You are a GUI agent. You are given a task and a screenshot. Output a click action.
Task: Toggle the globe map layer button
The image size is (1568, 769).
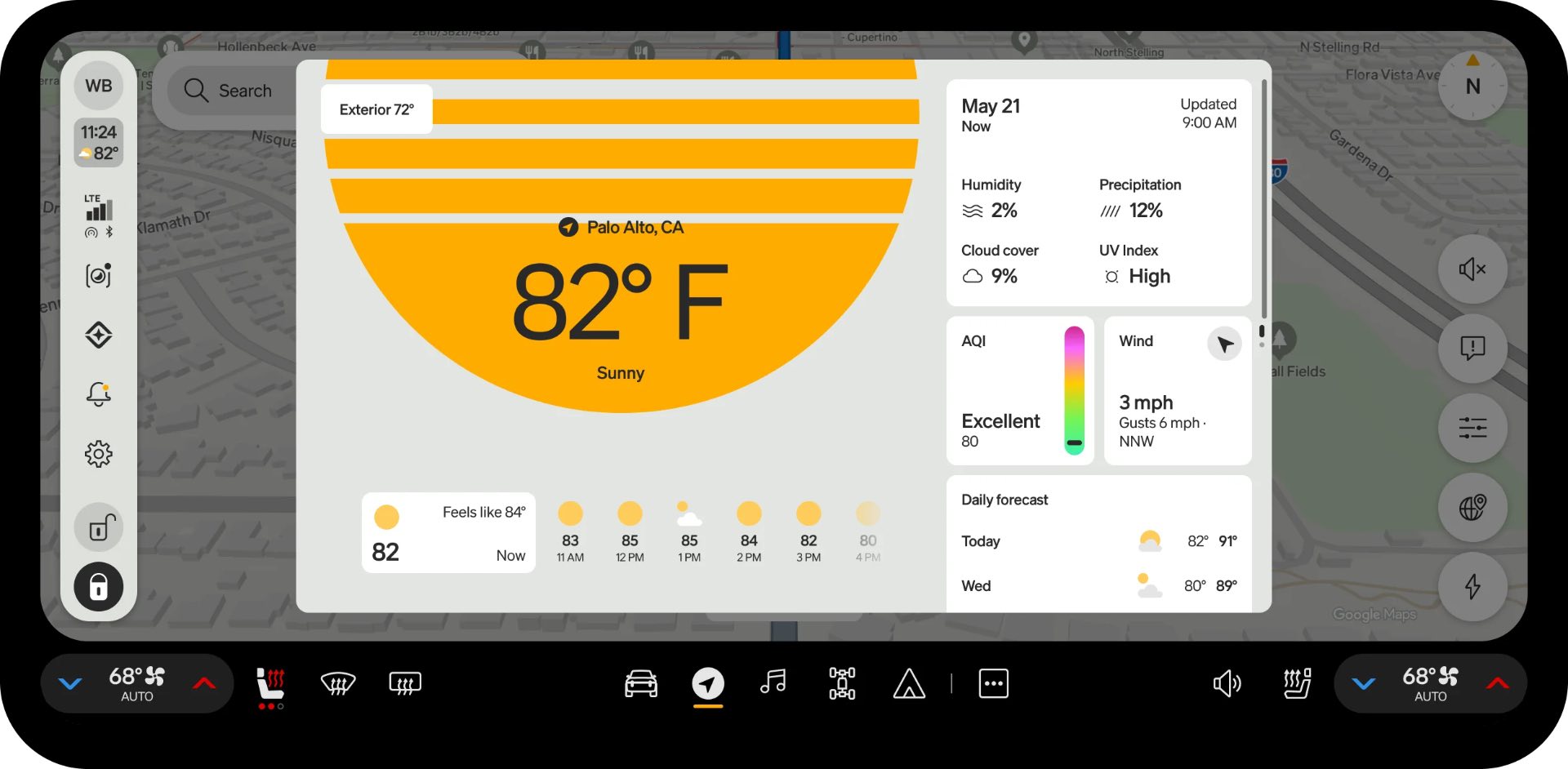click(1472, 508)
